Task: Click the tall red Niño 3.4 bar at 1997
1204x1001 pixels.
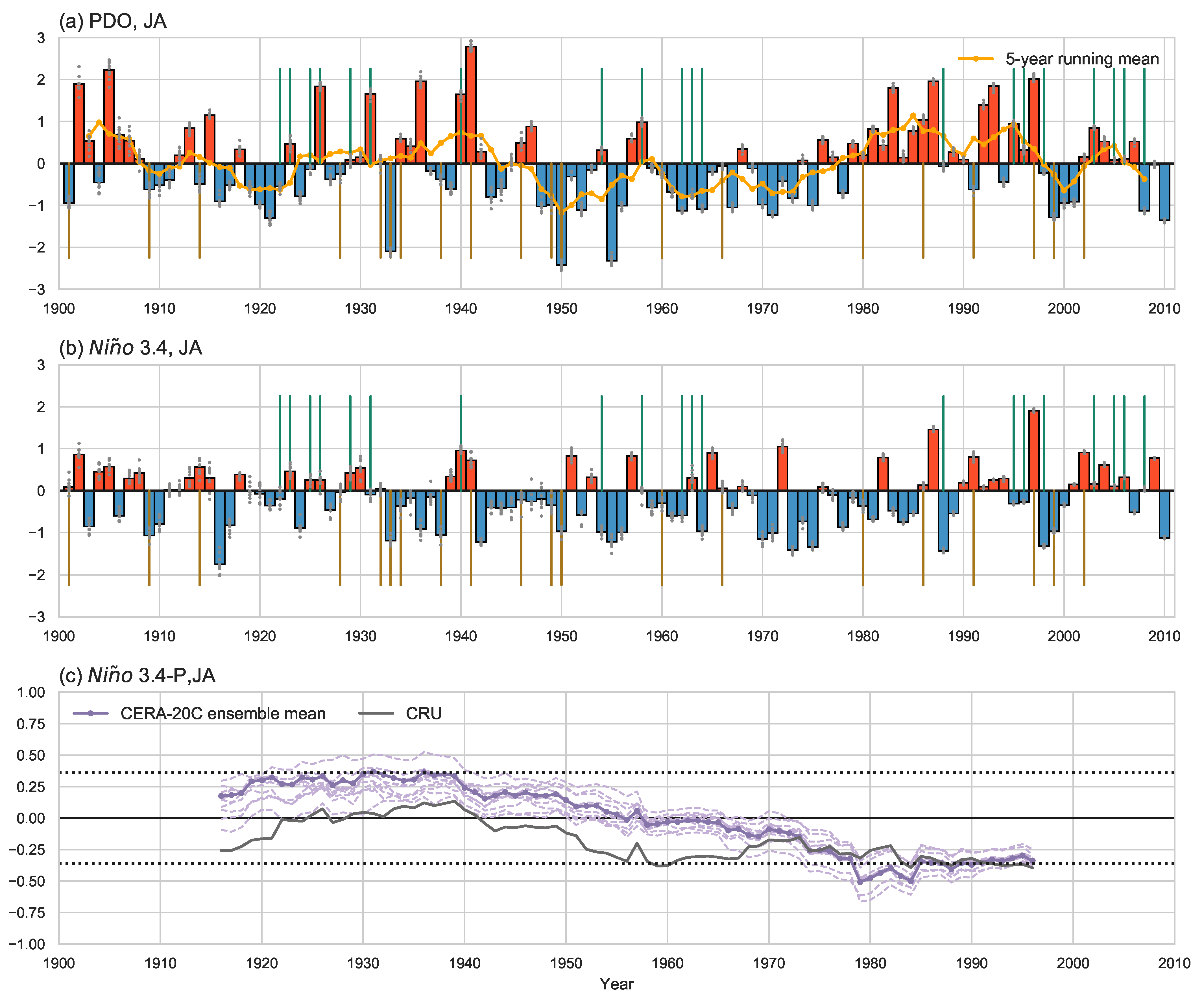Action: coord(1034,450)
